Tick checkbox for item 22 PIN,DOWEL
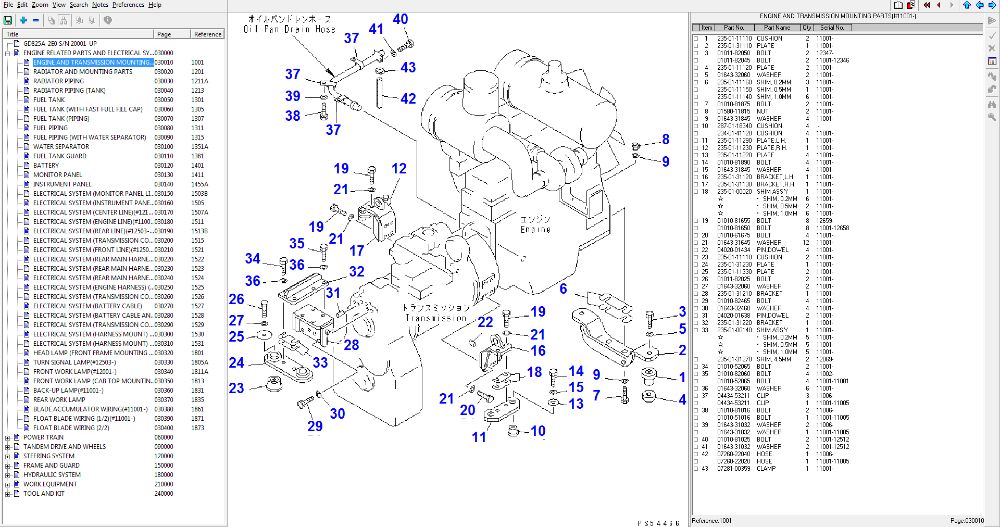The height and width of the screenshot is (527, 1000). (x=696, y=249)
